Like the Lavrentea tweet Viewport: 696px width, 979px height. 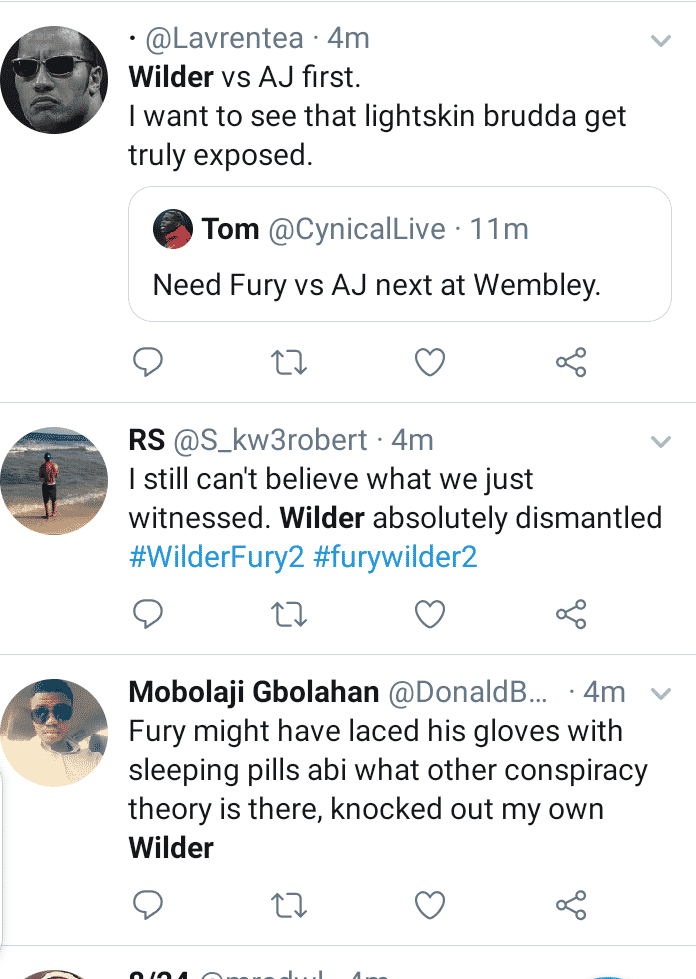430,362
